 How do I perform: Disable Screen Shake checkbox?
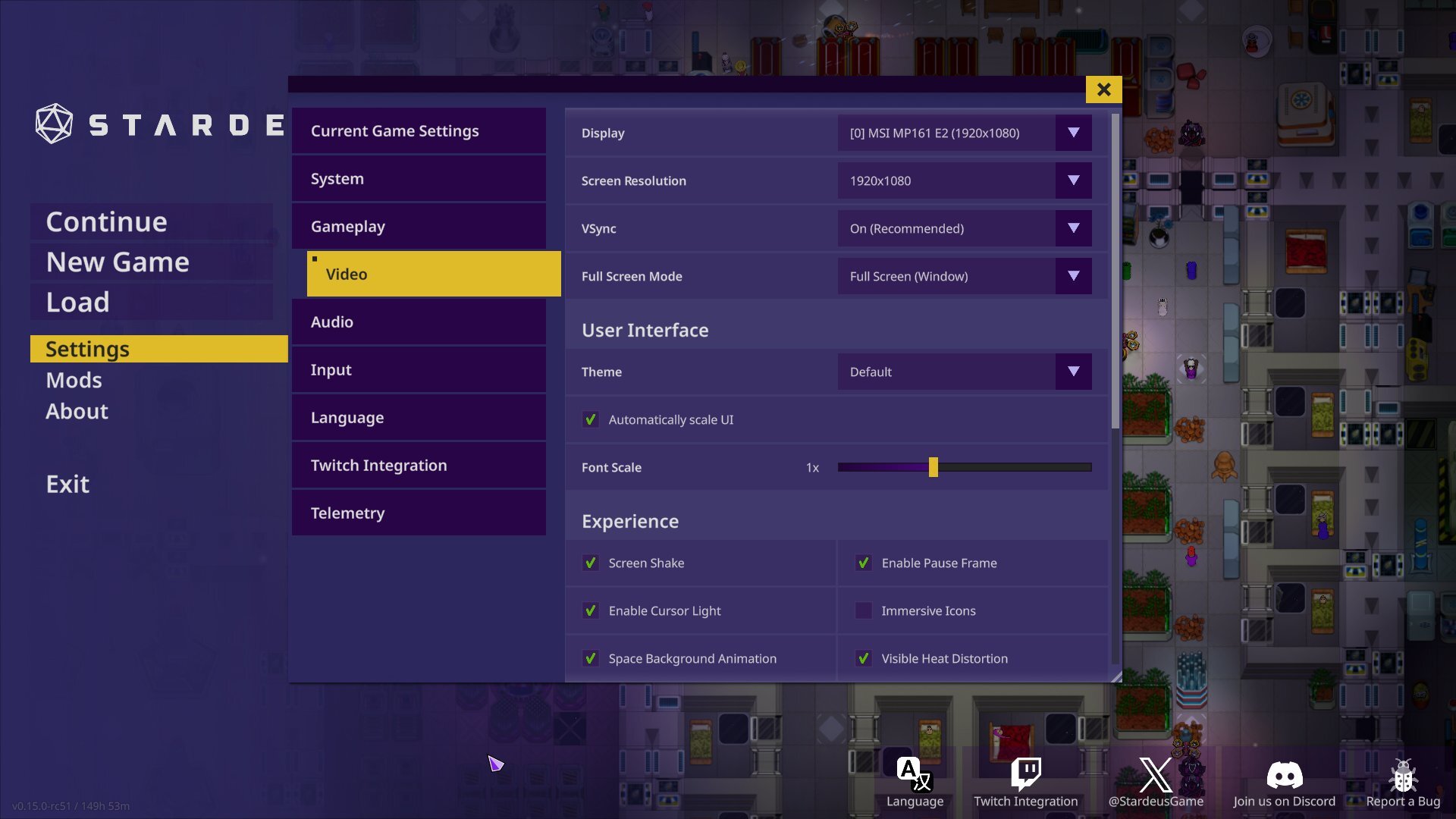pos(590,563)
